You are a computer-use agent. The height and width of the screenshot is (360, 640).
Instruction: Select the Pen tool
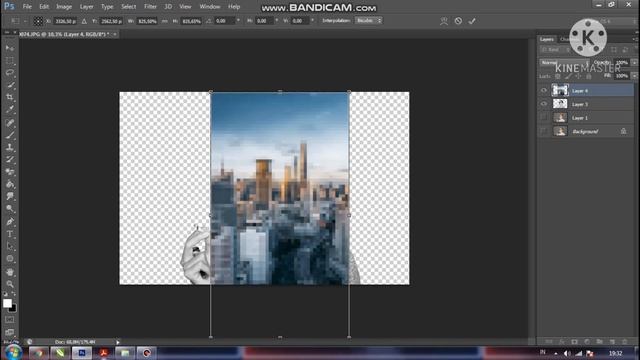[x=10, y=222]
